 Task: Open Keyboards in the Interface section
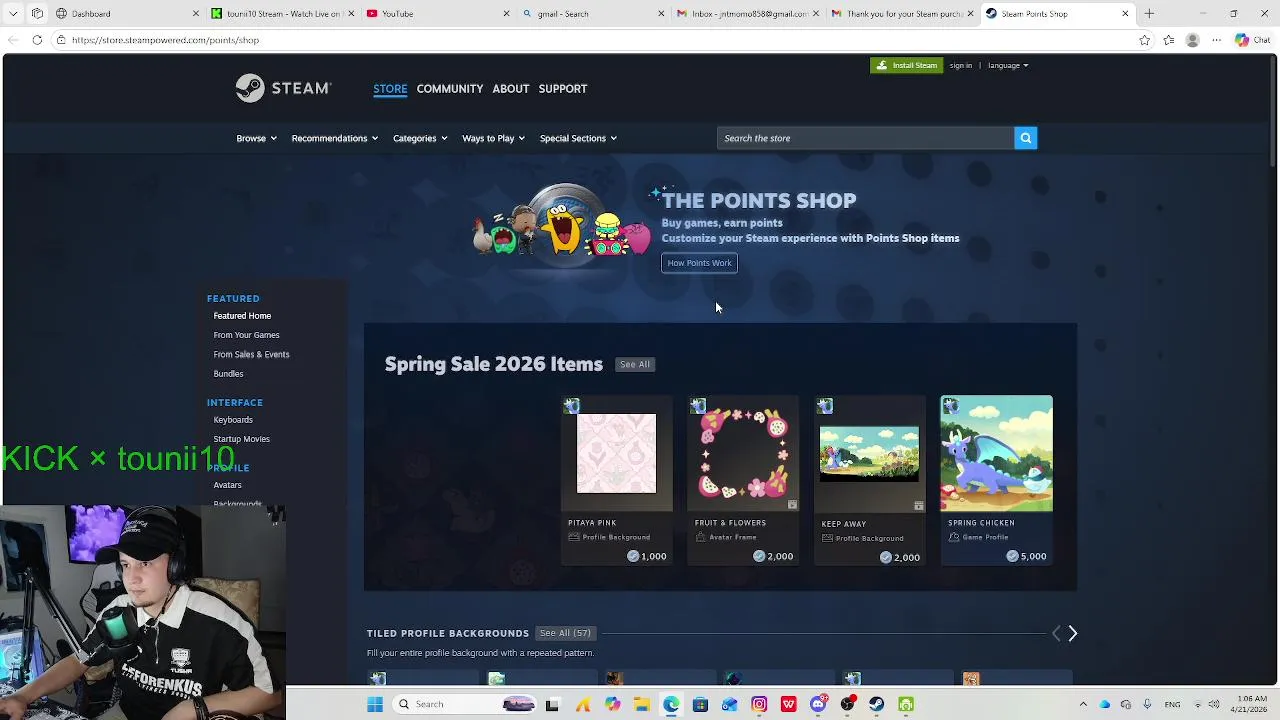click(x=233, y=420)
